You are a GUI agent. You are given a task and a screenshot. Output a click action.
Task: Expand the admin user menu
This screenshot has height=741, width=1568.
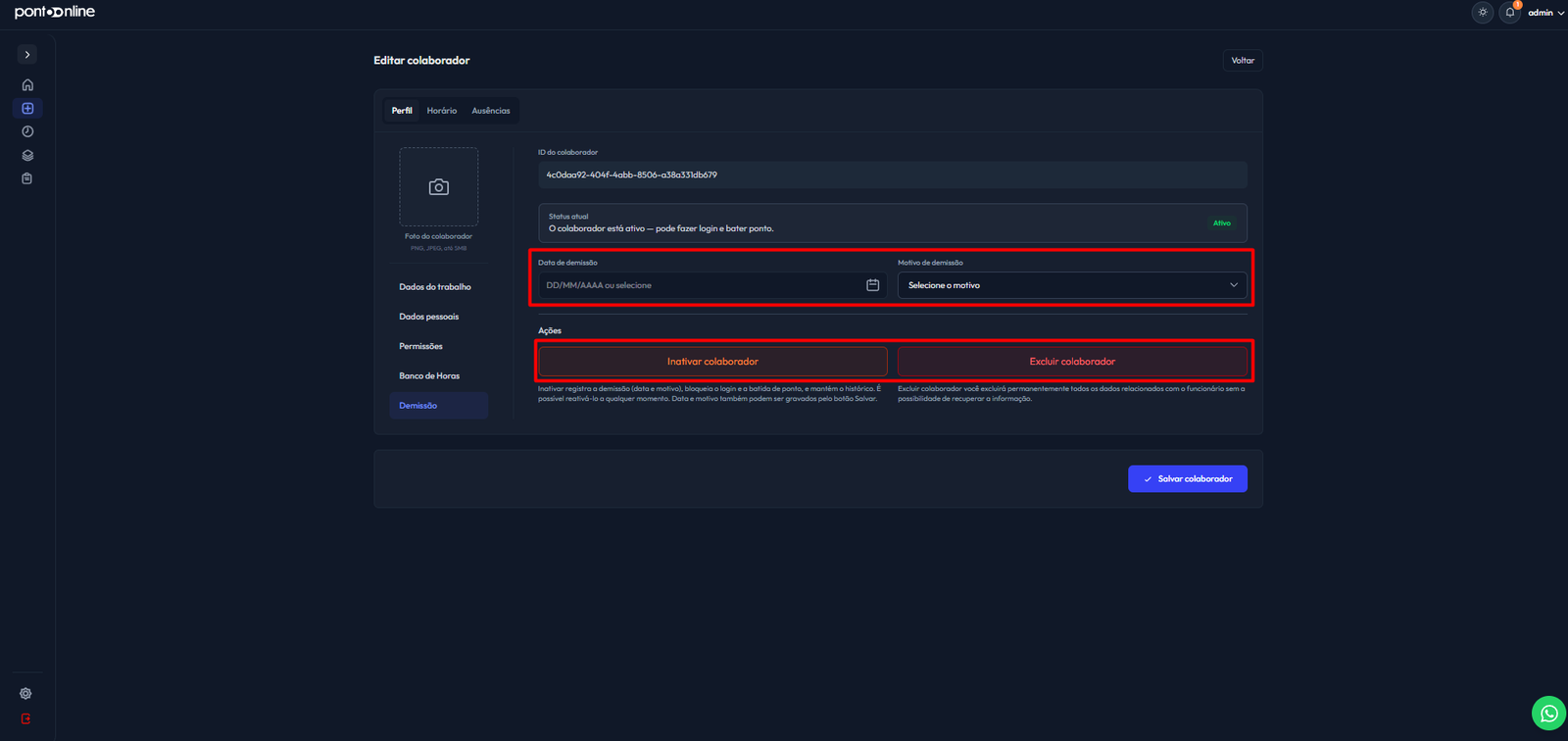(1545, 13)
